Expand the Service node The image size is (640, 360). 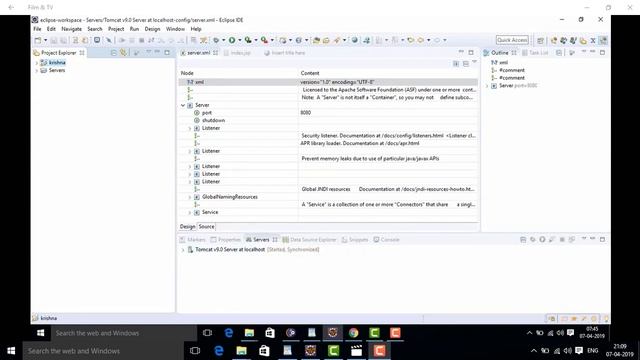pyautogui.click(x=190, y=213)
